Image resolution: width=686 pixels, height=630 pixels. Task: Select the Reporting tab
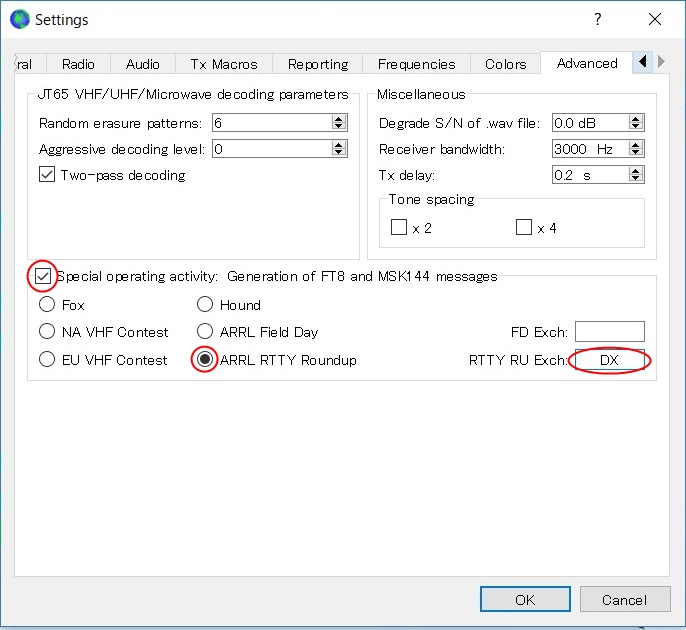tap(318, 64)
